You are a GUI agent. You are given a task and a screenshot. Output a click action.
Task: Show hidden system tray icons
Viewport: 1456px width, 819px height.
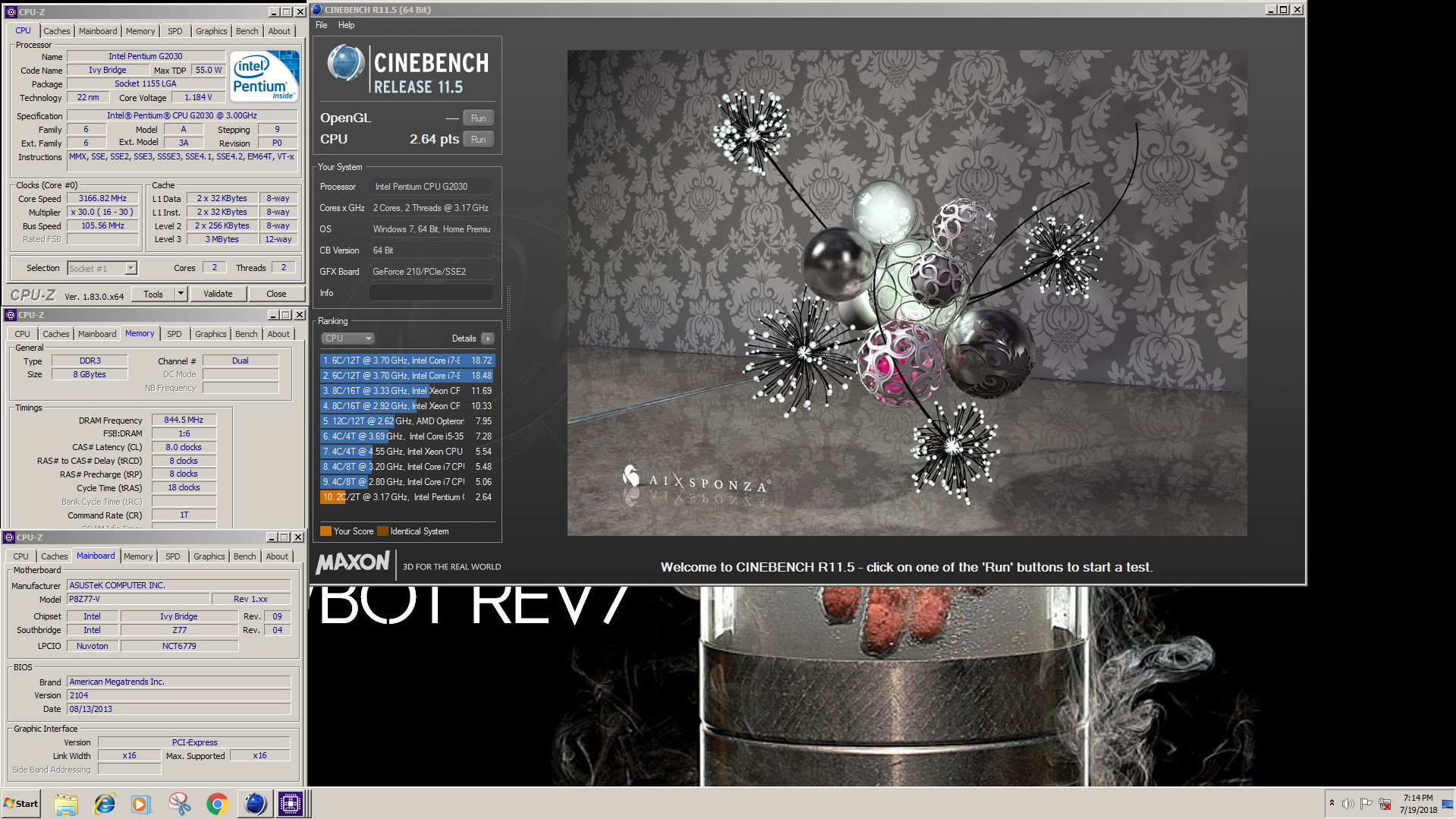point(1332,803)
